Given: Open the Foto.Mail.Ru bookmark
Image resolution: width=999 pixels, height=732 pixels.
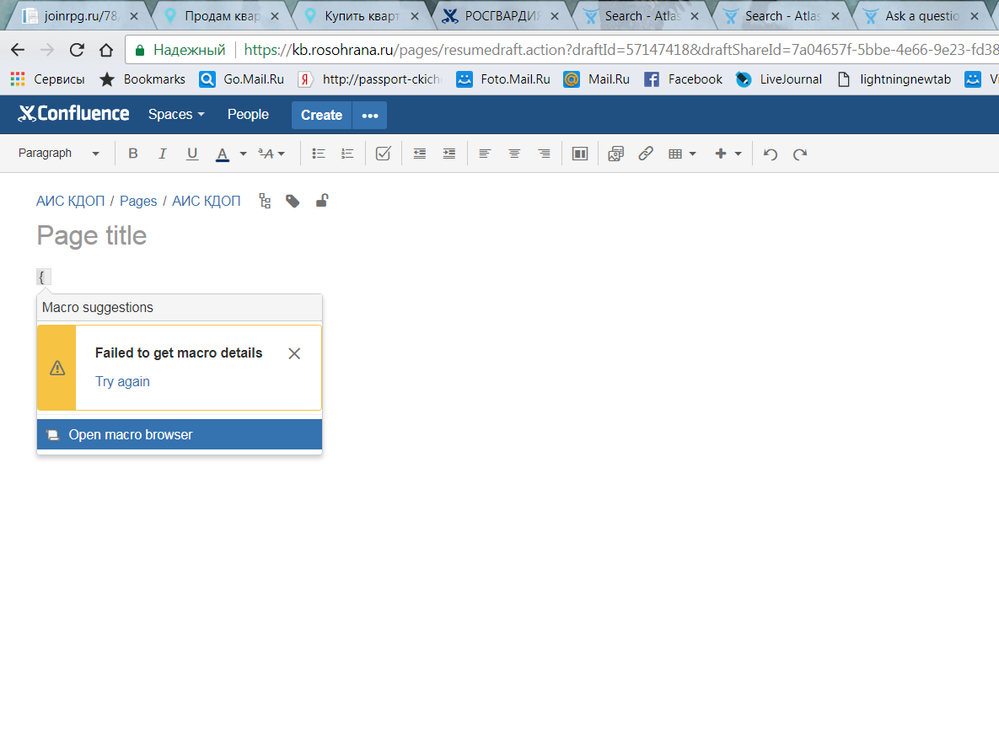Looking at the screenshot, I should pyautogui.click(x=503, y=79).
